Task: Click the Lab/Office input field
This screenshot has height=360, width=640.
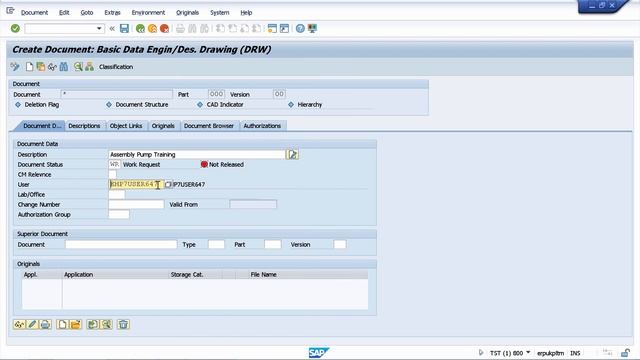Action: click(117, 194)
